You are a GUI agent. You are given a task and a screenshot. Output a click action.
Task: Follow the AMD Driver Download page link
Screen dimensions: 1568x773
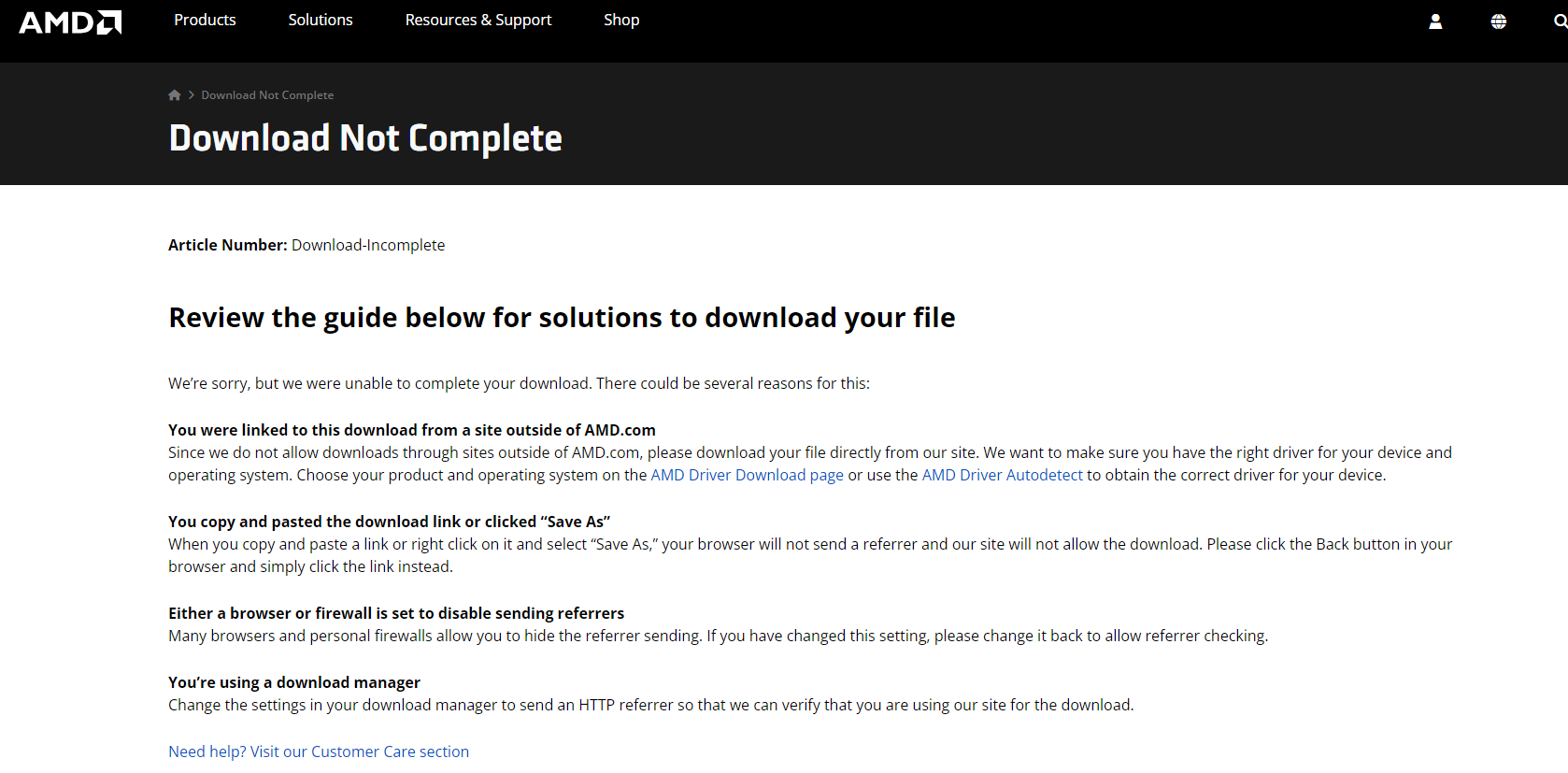tap(747, 475)
